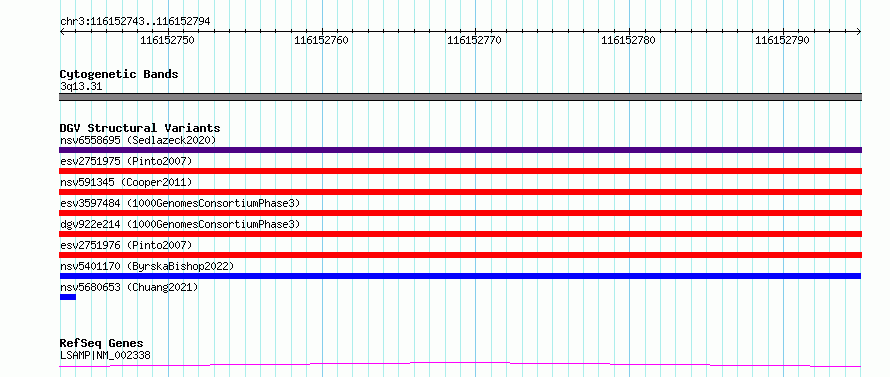Click the blue nsv5401170 variant bar
The height and width of the screenshot is (377, 890).
pos(460,276)
